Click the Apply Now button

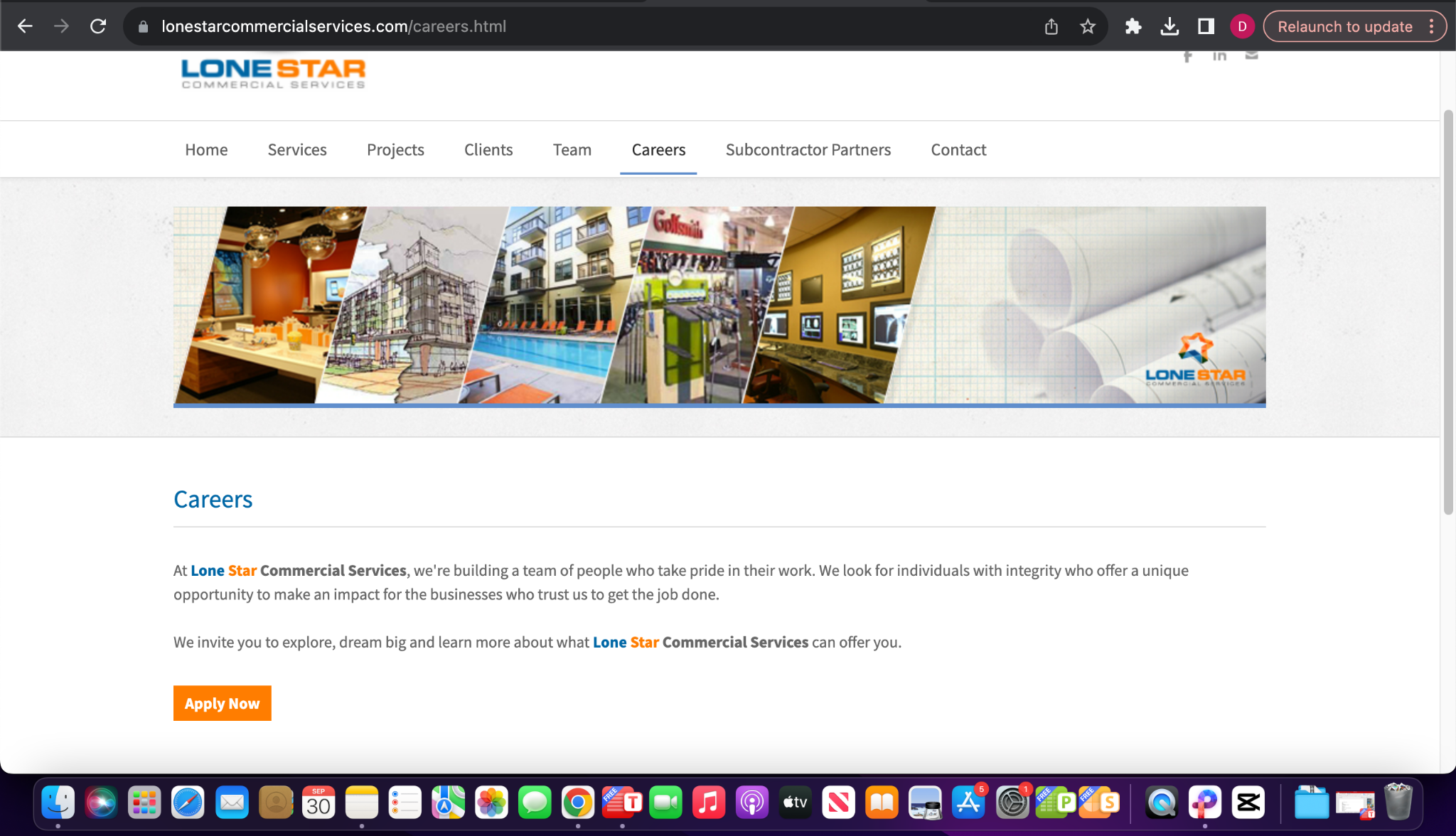[x=223, y=703]
